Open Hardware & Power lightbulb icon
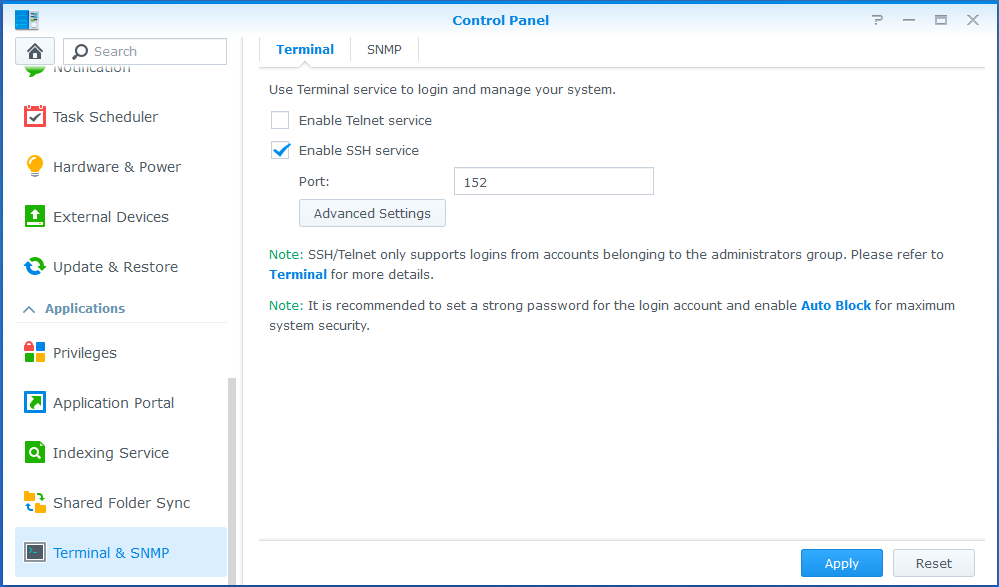Viewport: 999px width, 587px height. 34,166
